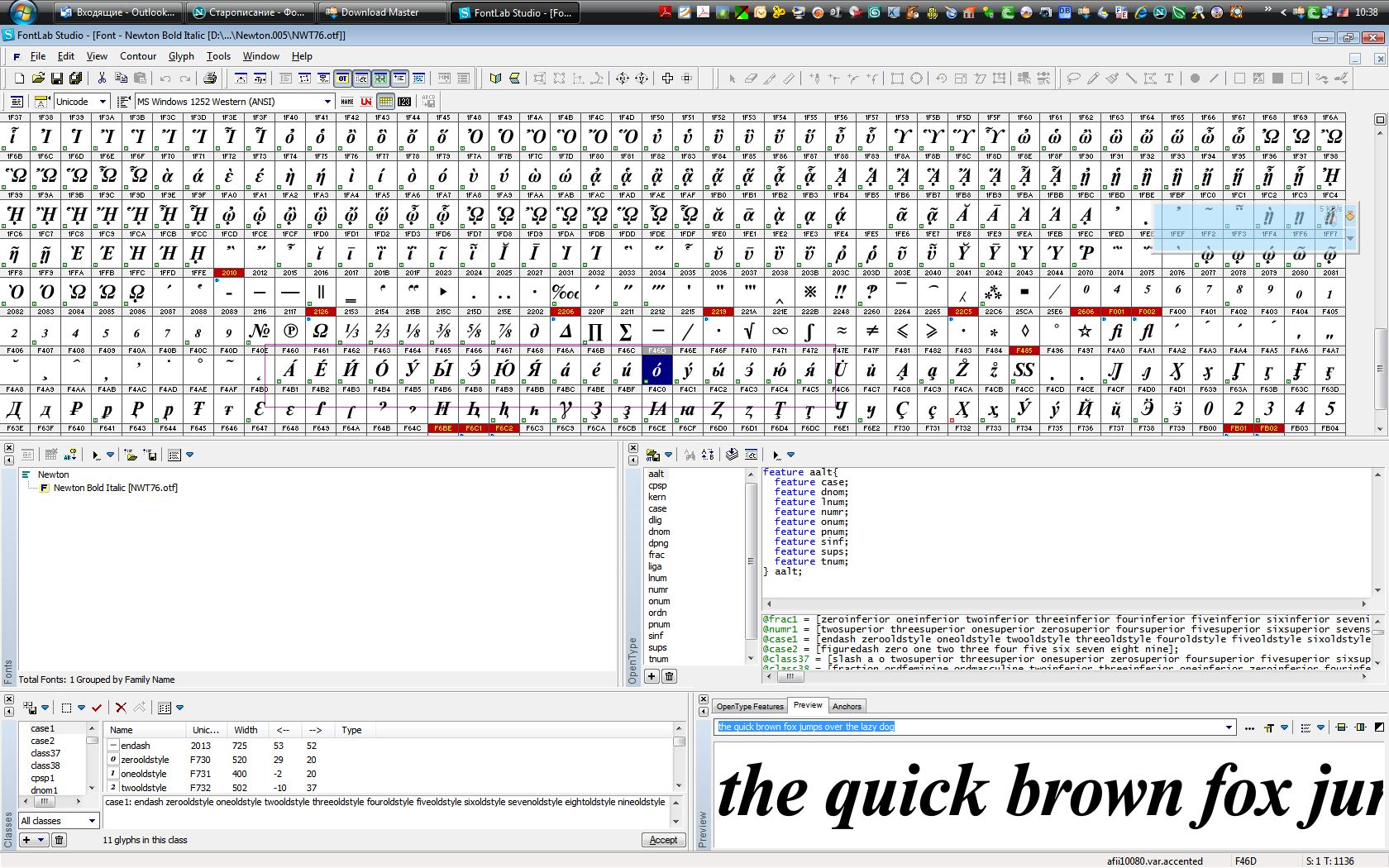
Task: Select Newton Bold Italic [NWT76.otf] font
Action: click(116, 488)
